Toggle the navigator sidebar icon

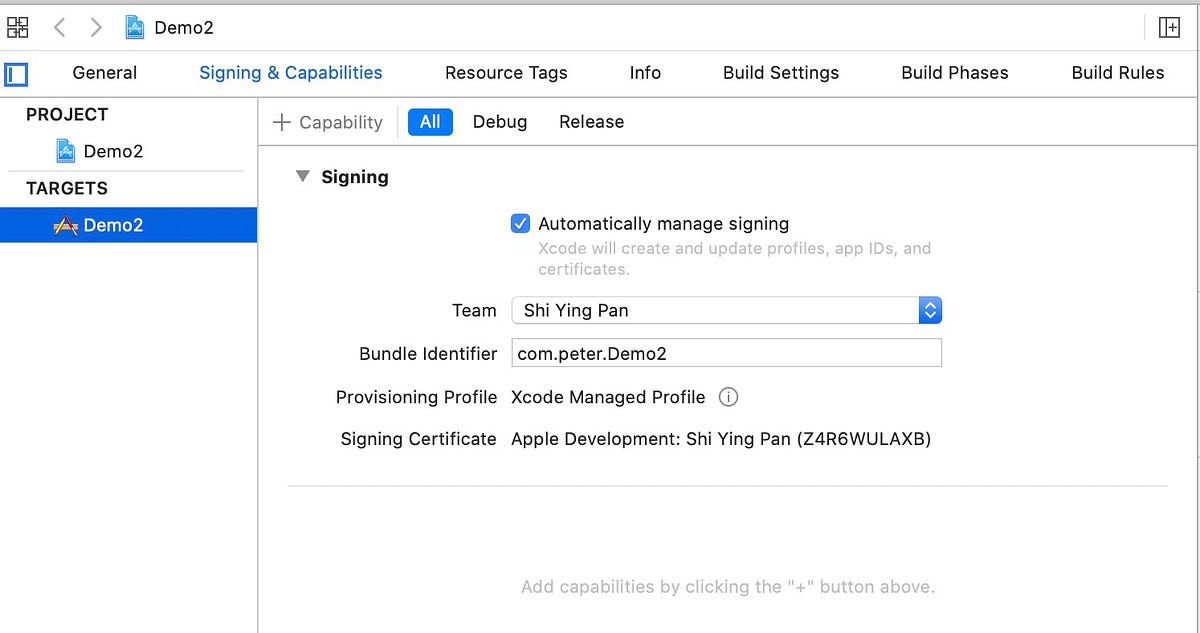click(15, 73)
